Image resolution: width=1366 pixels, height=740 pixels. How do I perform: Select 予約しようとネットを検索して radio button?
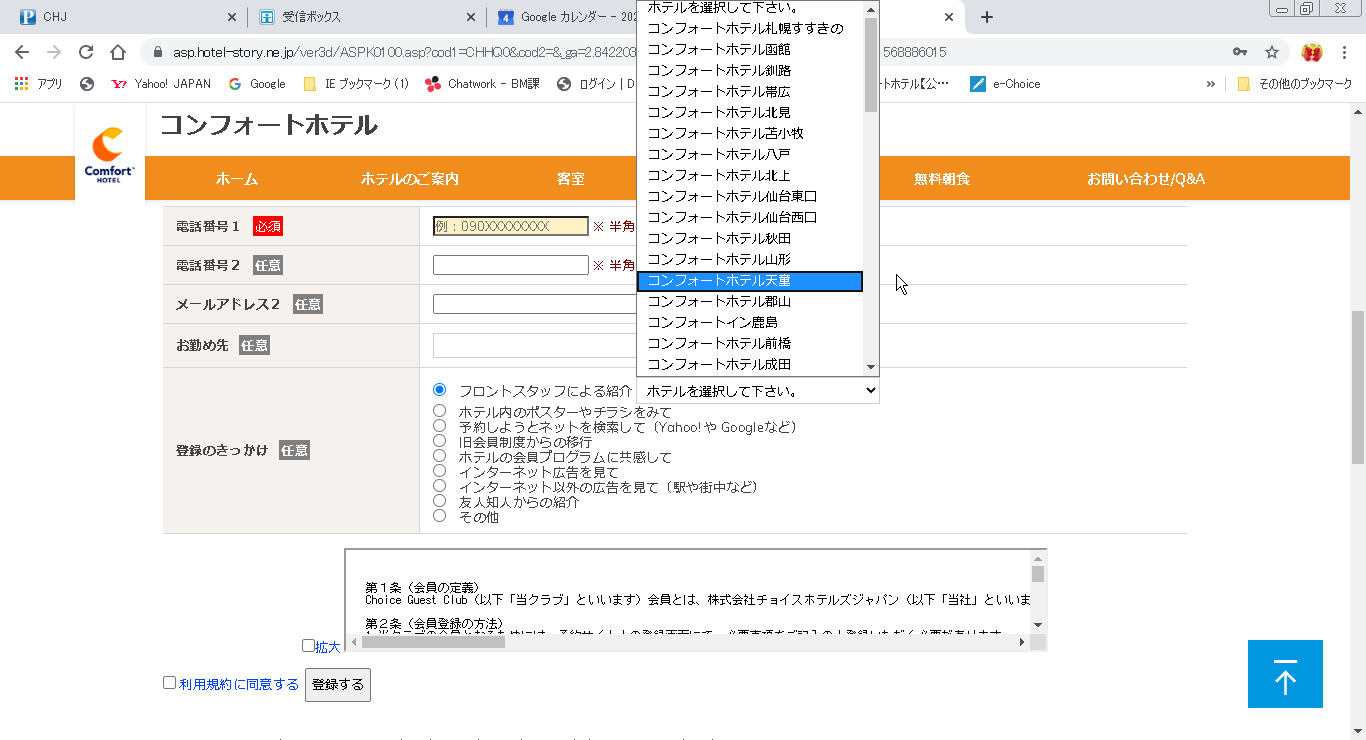(x=440, y=426)
